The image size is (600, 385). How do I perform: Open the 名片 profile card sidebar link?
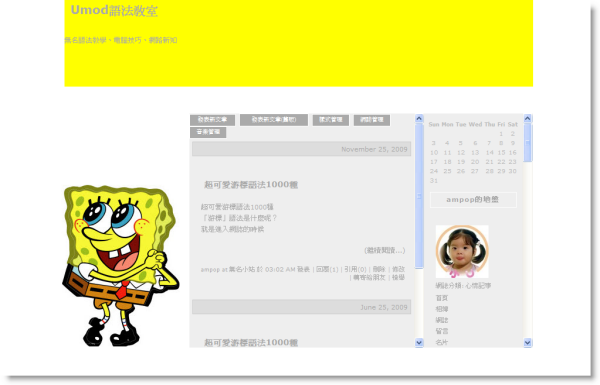click(x=442, y=342)
